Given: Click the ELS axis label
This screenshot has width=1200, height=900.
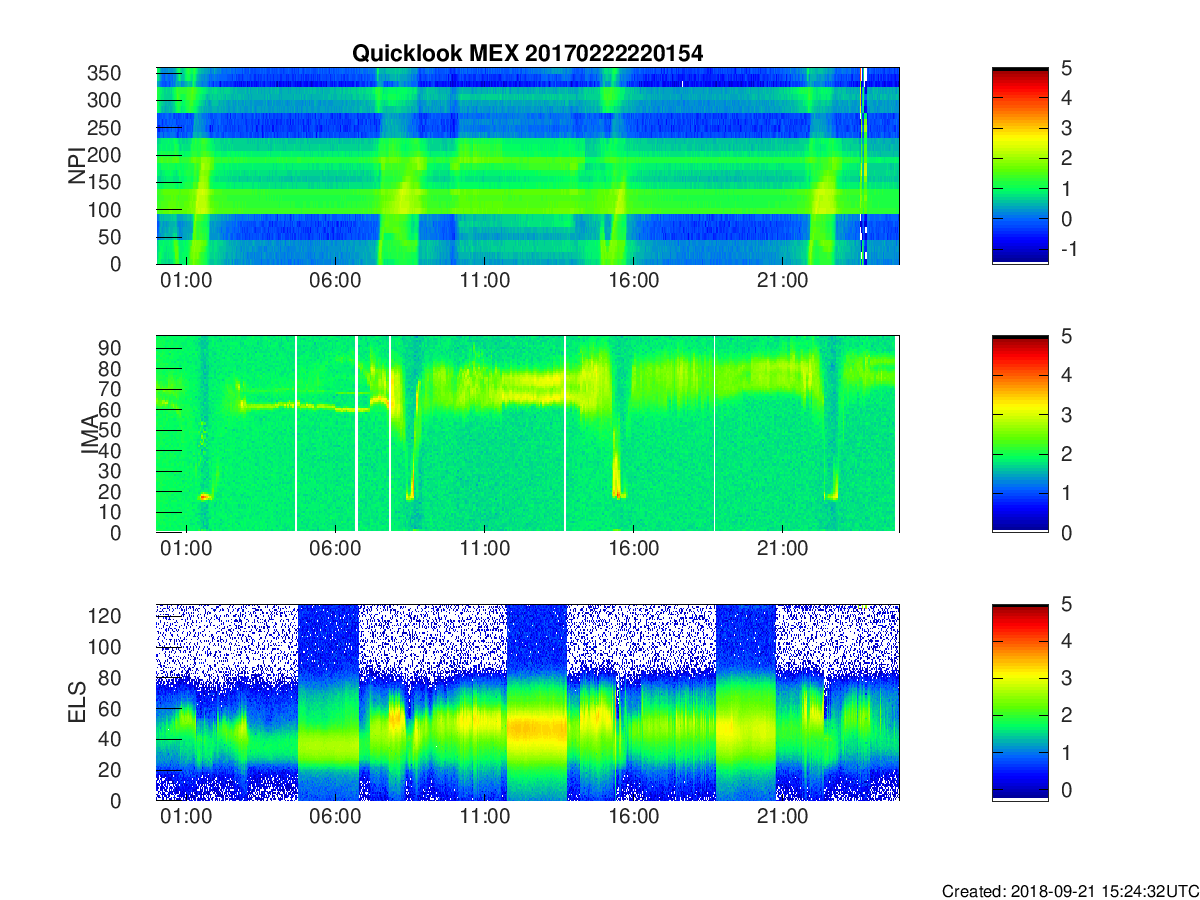Looking at the screenshot, I should pos(76,703).
